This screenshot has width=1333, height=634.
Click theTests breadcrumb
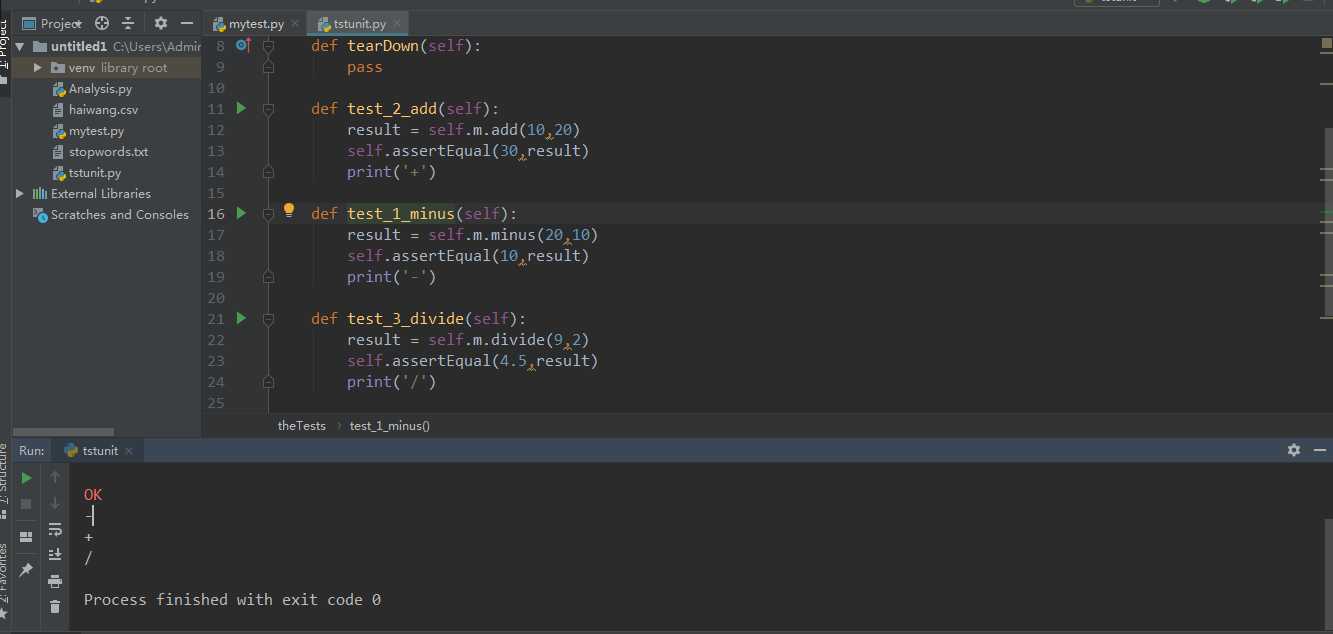pos(302,426)
